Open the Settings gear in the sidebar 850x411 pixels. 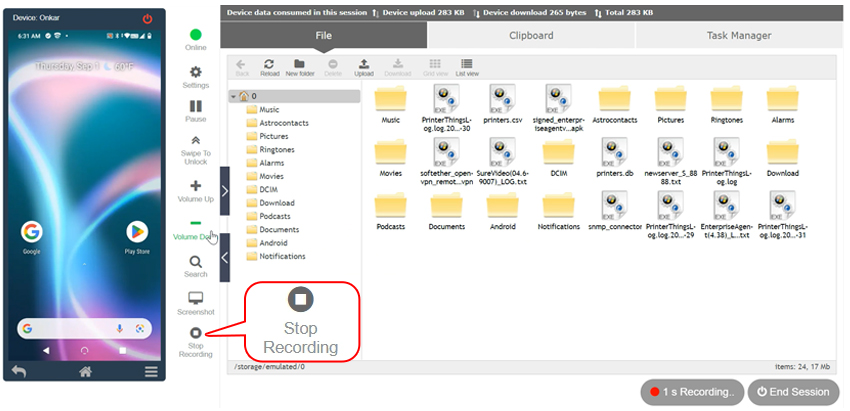pos(196,72)
